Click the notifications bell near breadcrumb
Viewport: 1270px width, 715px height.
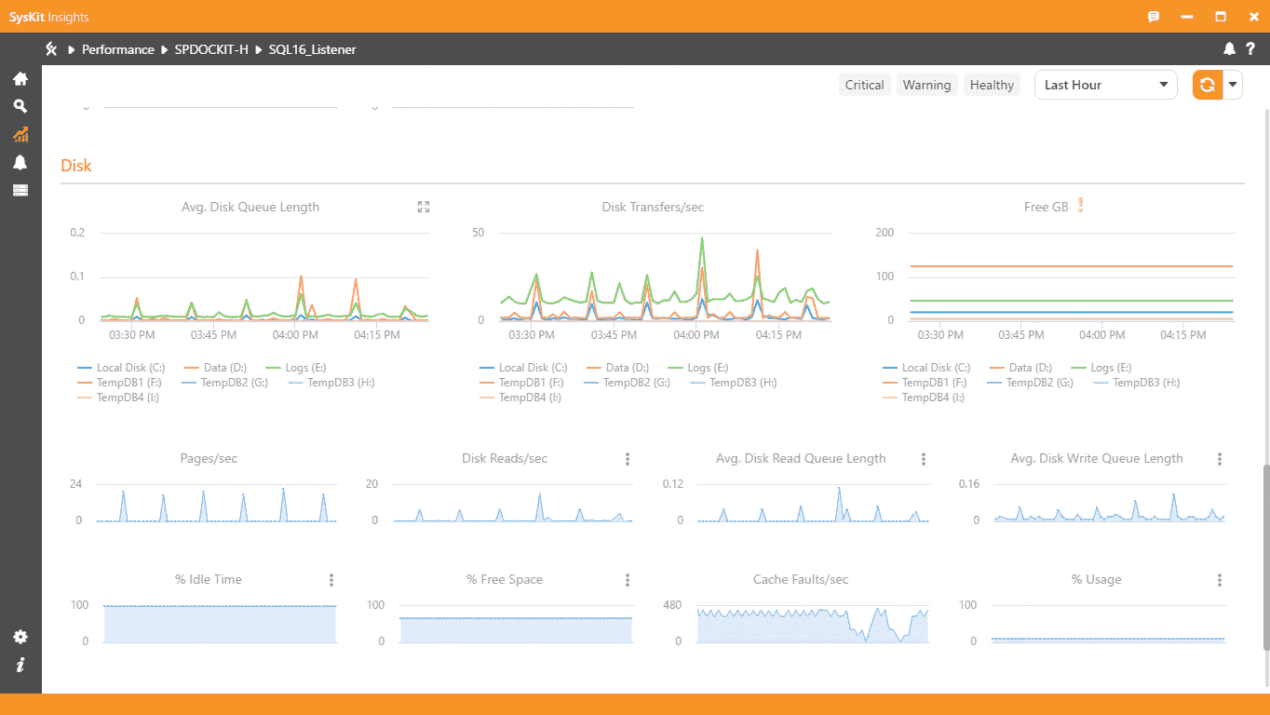click(x=1229, y=48)
